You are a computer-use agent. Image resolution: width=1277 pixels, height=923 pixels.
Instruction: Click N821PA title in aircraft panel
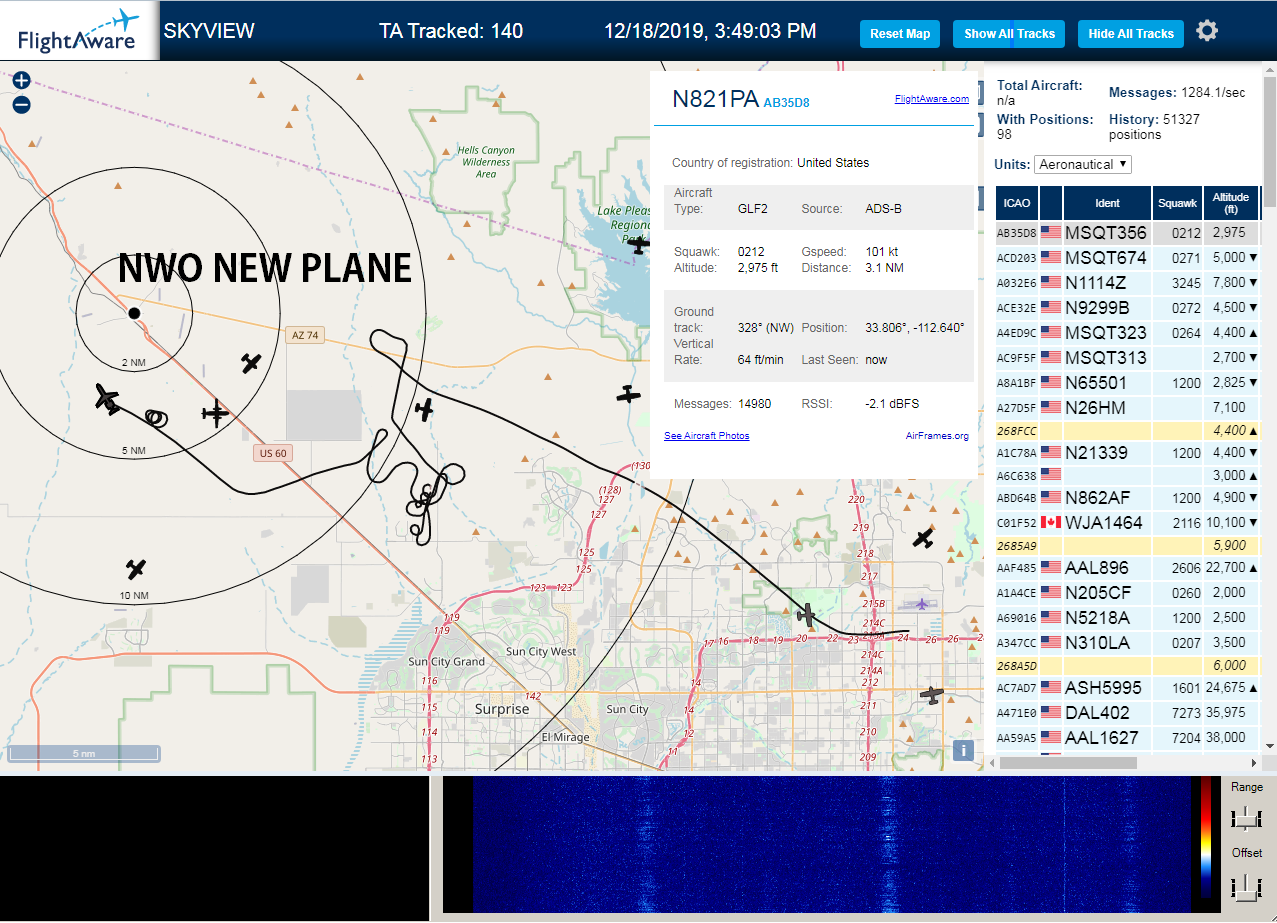[715, 99]
